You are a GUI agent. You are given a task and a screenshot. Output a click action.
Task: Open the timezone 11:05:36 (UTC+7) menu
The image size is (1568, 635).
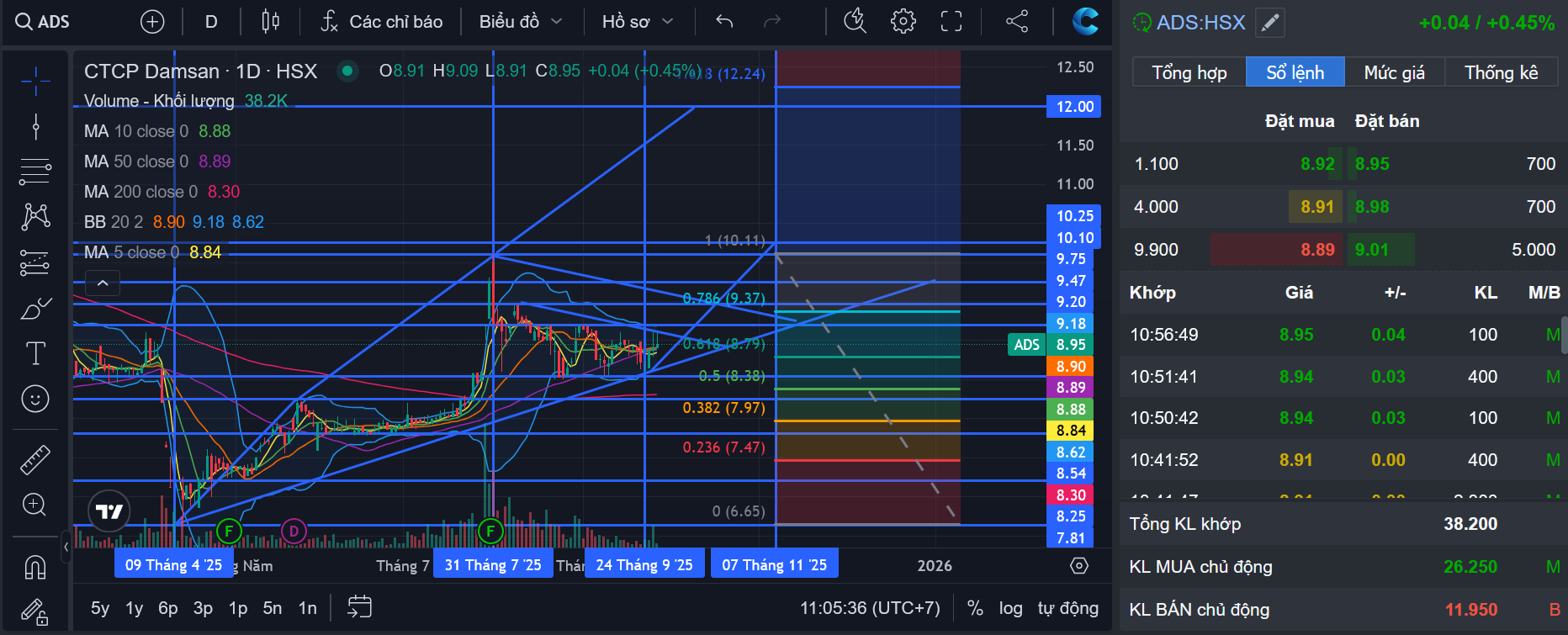click(870, 607)
